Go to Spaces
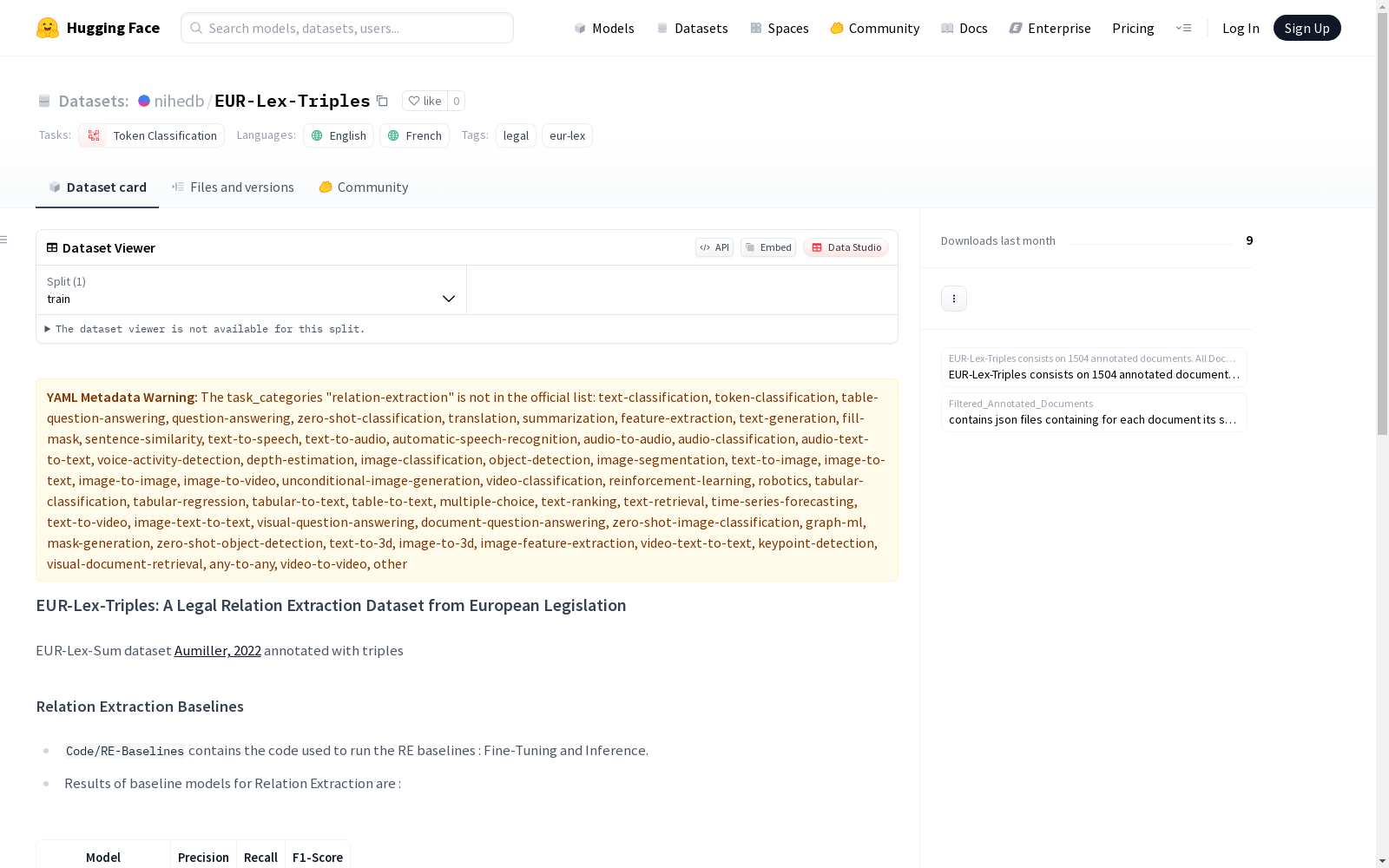 [x=780, y=28]
